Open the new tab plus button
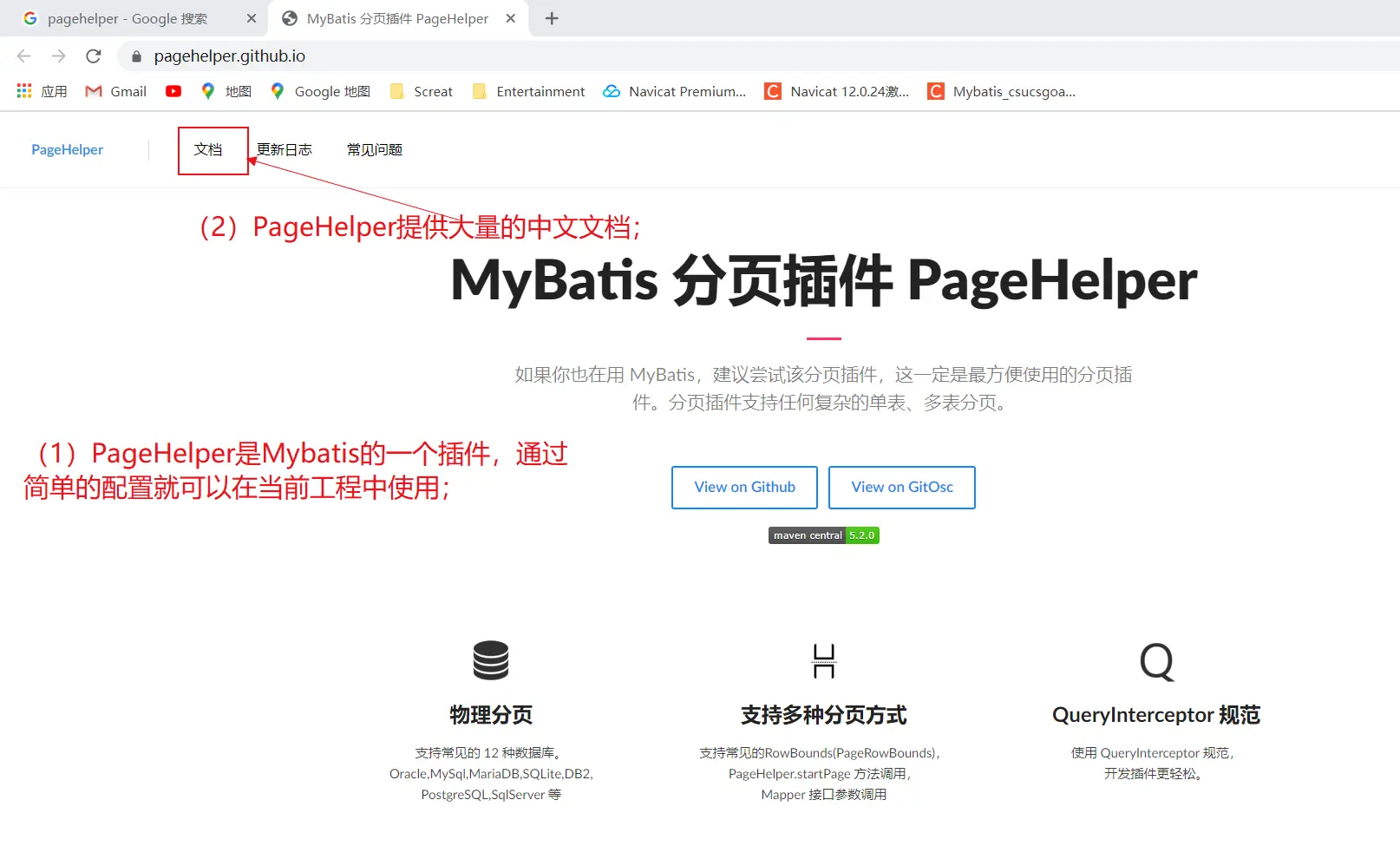 (552, 18)
